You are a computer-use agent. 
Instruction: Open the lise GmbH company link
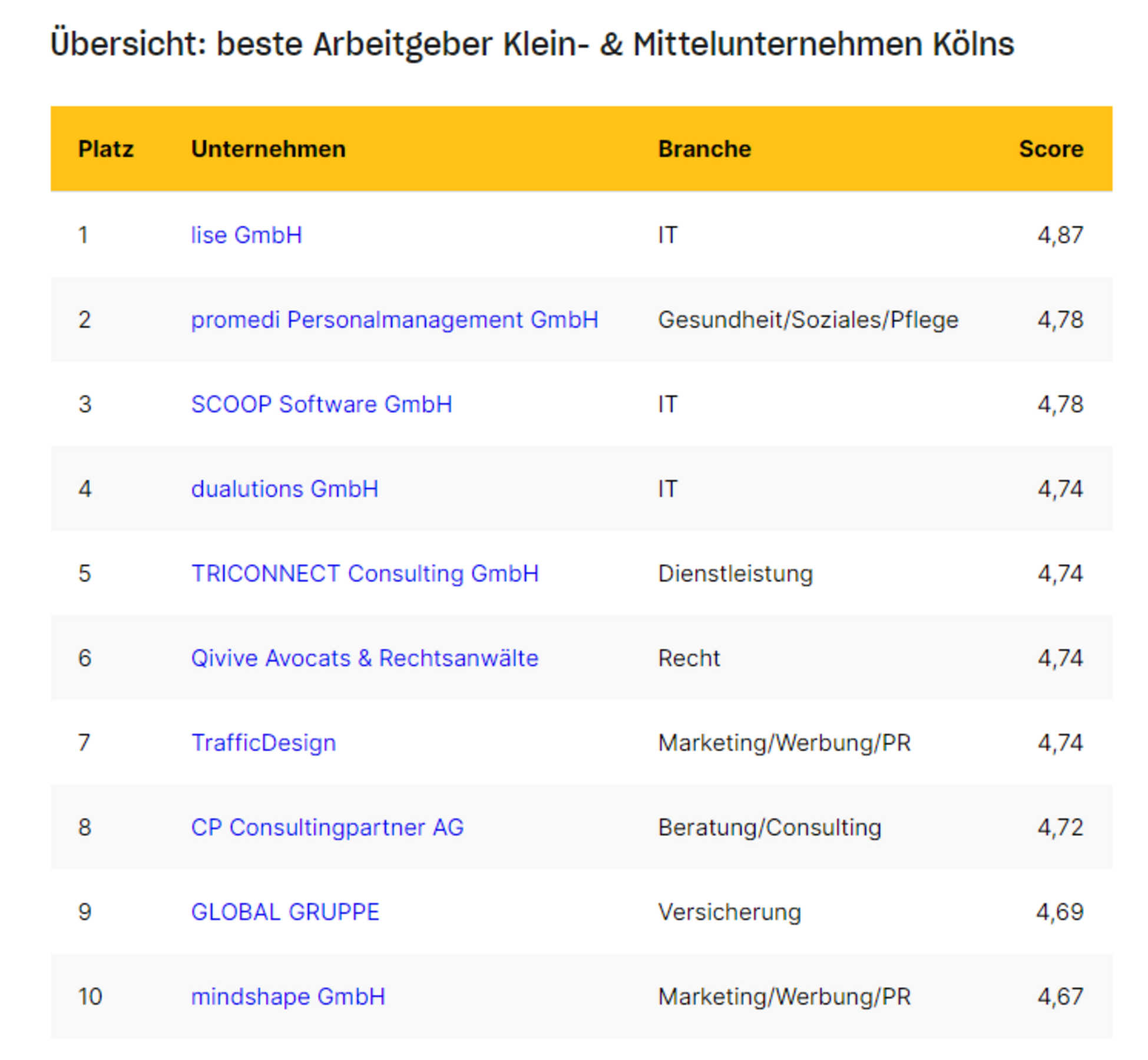coord(246,235)
